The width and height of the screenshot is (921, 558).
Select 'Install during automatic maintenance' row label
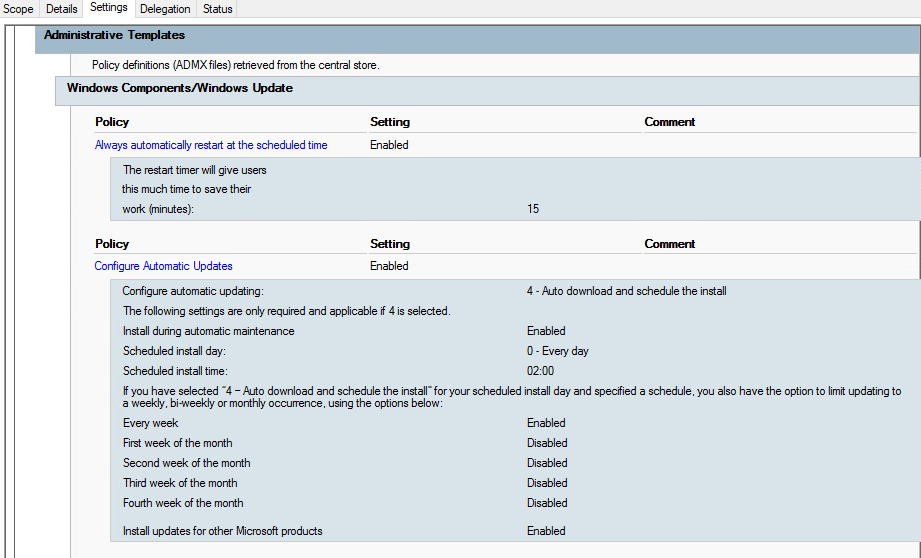click(x=209, y=331)
